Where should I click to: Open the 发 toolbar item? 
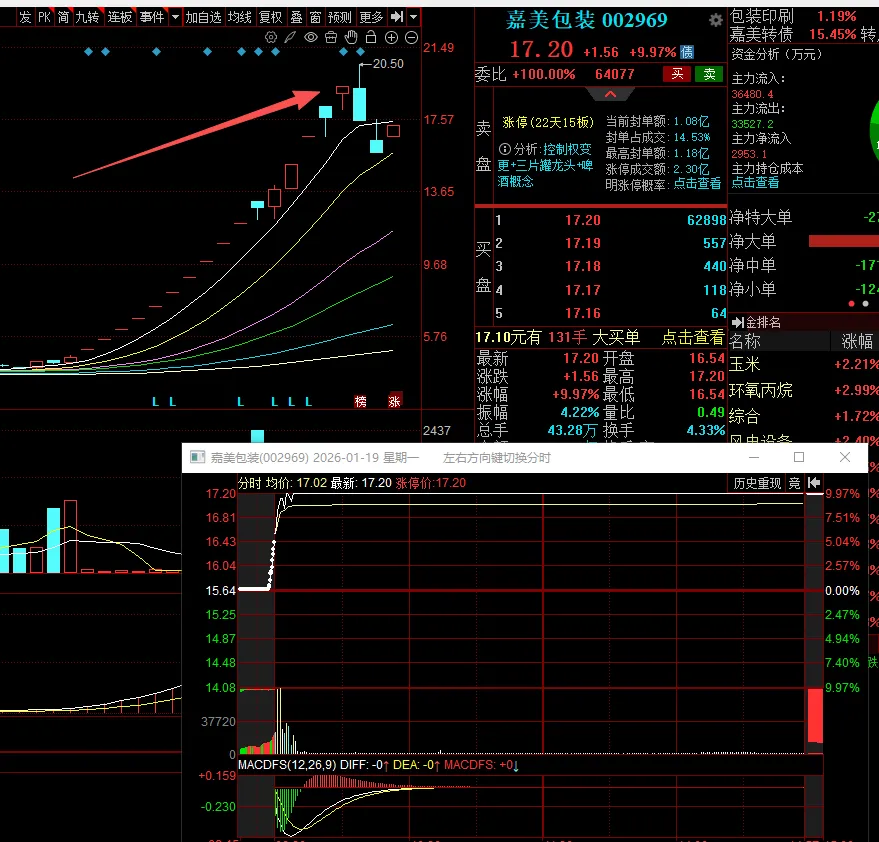click(x=25, y=17)
